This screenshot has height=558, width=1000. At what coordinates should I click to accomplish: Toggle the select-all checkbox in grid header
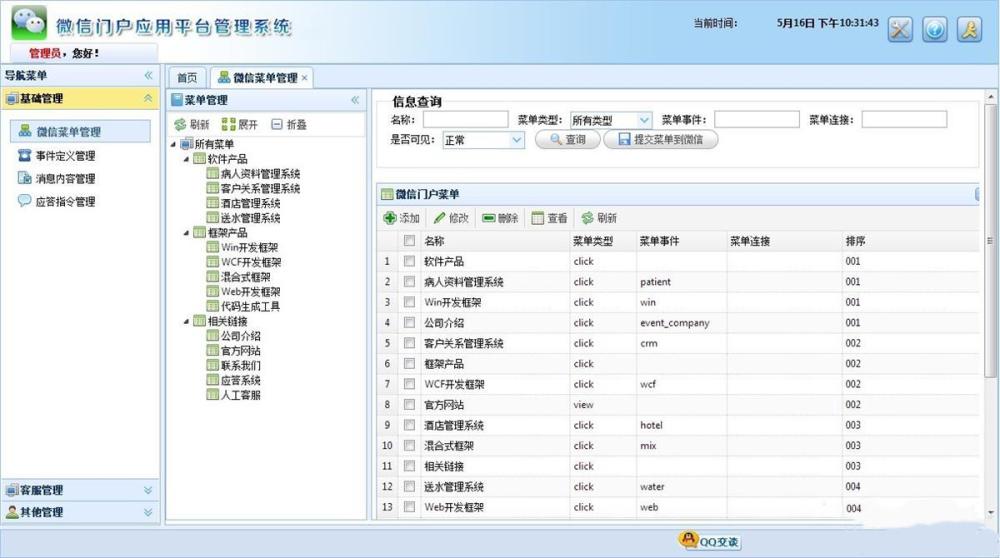409,240
